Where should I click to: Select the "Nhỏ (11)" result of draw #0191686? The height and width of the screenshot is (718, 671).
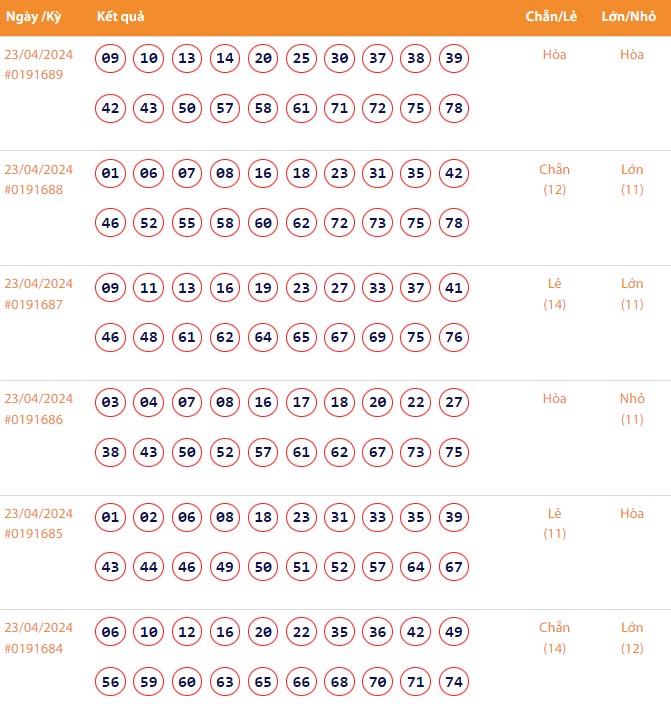(x=632, y=408)
